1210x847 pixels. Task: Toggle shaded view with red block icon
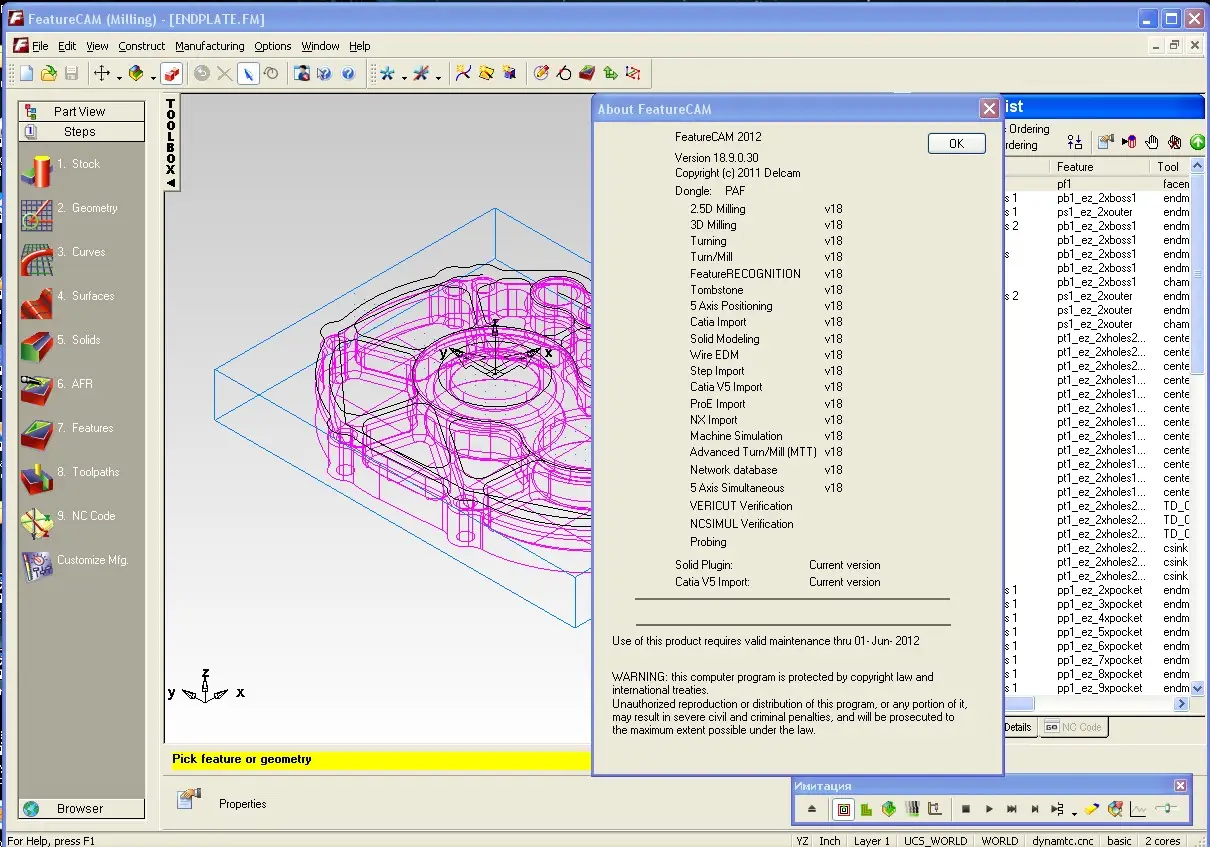[171, 73]
